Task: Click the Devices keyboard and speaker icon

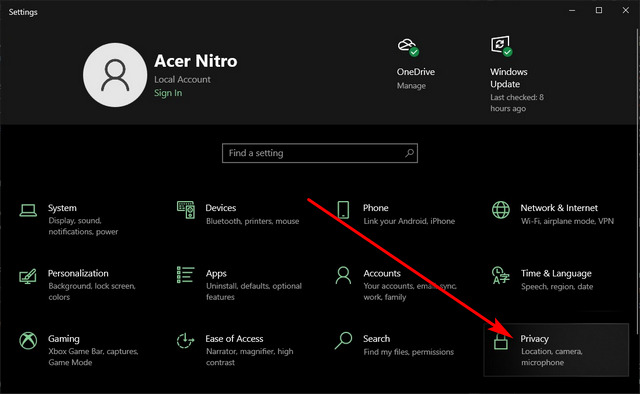Action: click(x=186, y=210)
